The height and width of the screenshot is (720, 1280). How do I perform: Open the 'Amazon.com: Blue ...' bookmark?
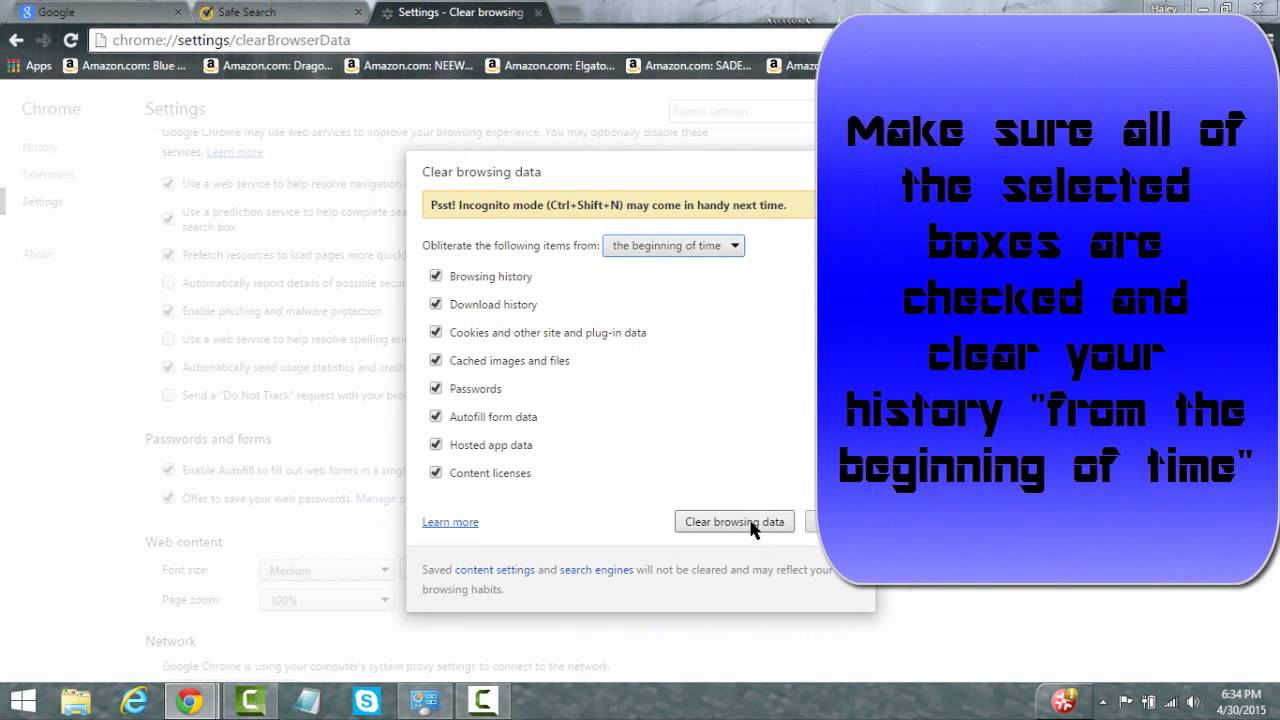tap(124, 66)
